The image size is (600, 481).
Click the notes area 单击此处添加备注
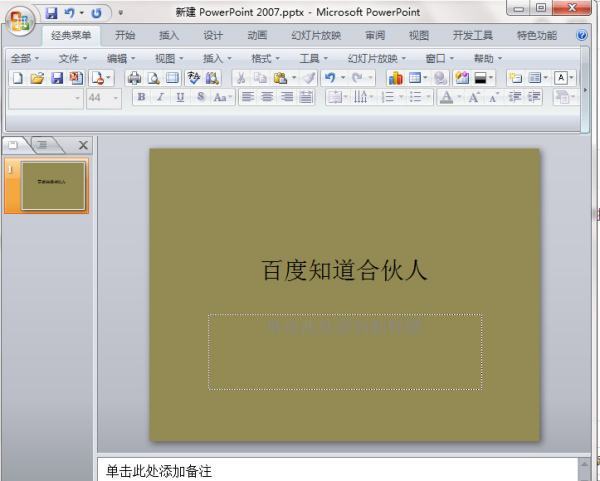tap(158, 471)
